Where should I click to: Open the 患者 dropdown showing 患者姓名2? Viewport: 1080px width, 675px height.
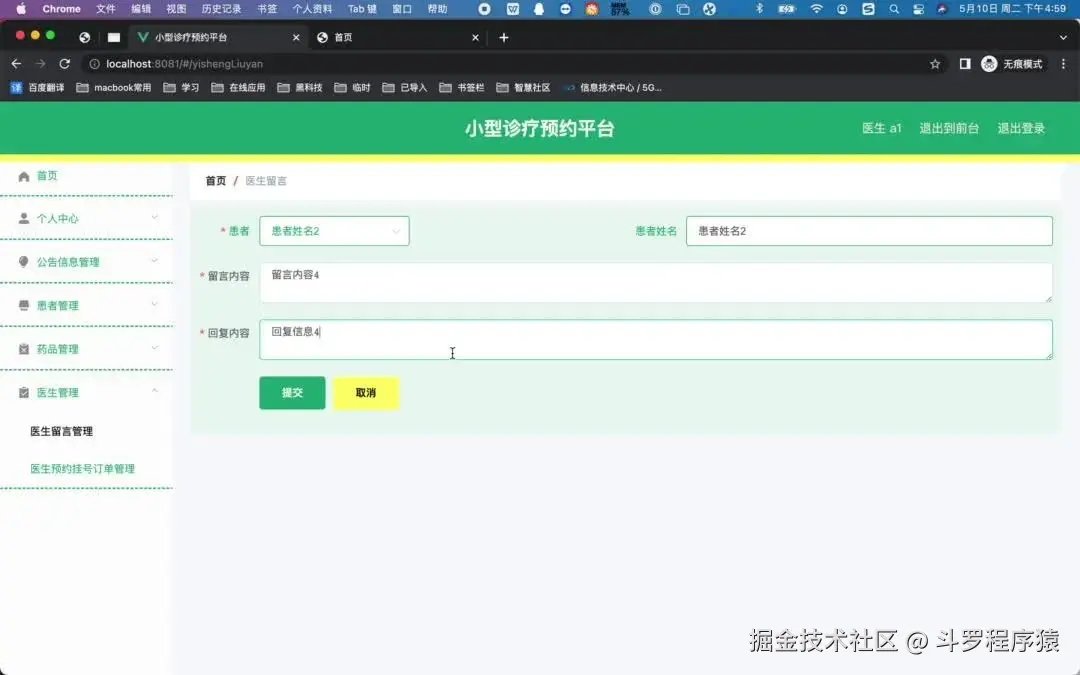[334, 231]
